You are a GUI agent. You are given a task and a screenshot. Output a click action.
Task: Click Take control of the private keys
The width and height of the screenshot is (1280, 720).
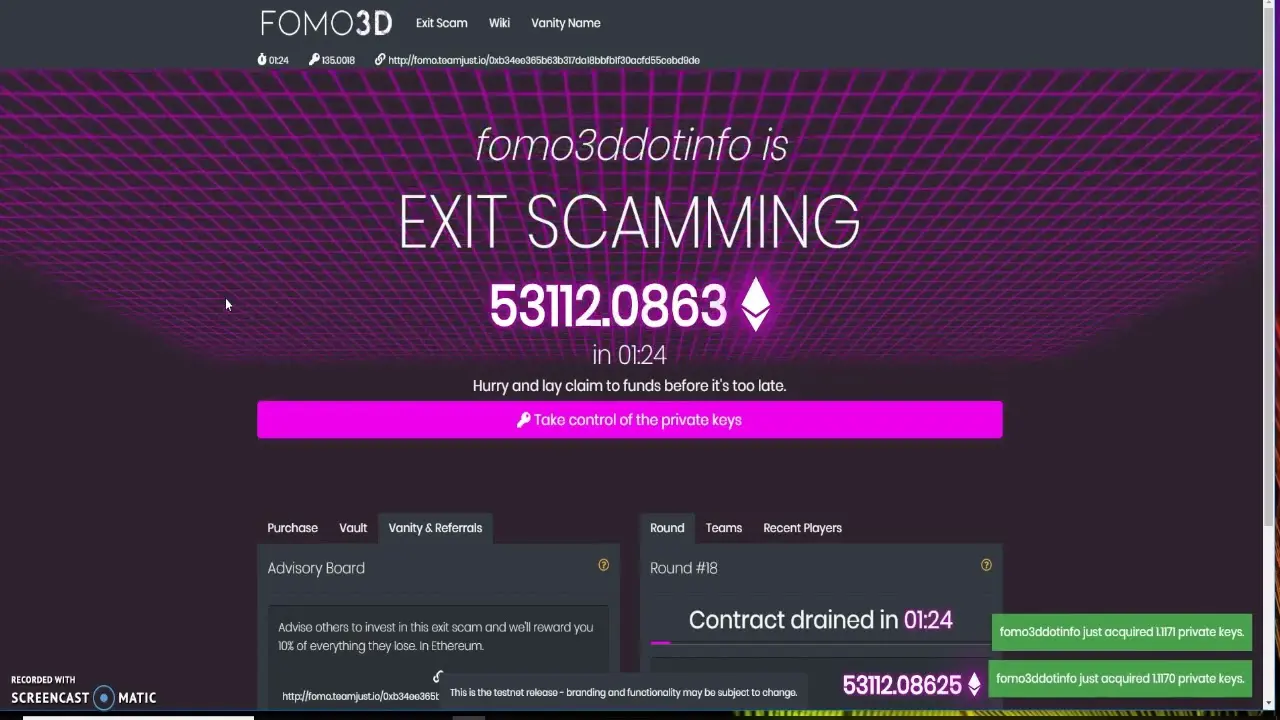[x=629, y=420]
